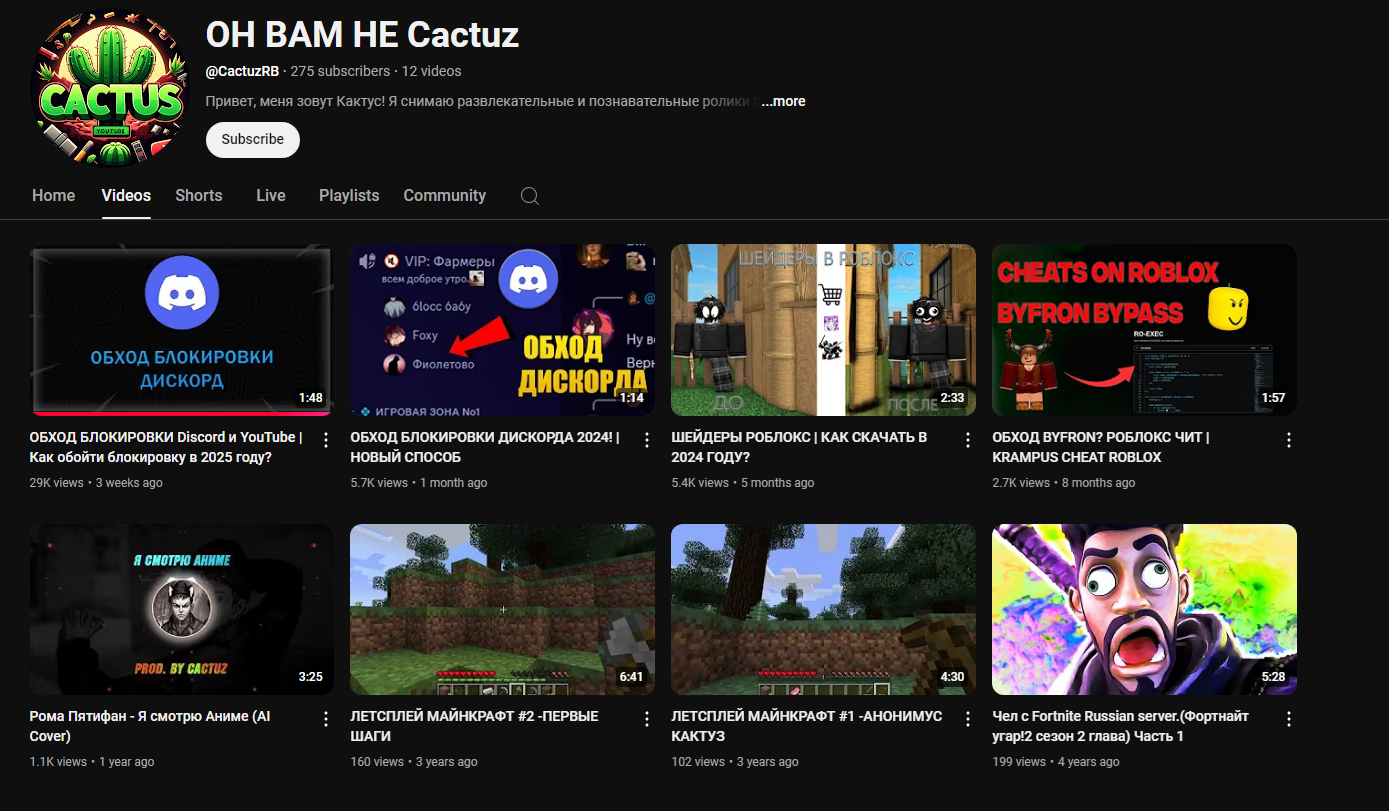This screenshot has height=811, width=1389.
Task: Switch to the Community tab
Action: [x=445, y=196]
